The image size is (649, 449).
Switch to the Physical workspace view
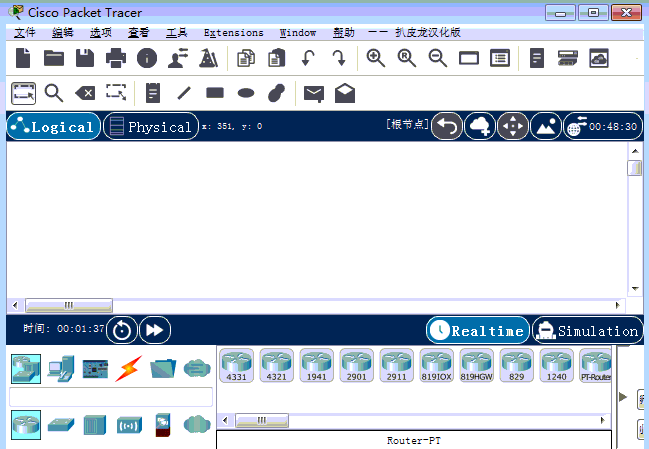(151, 126)
